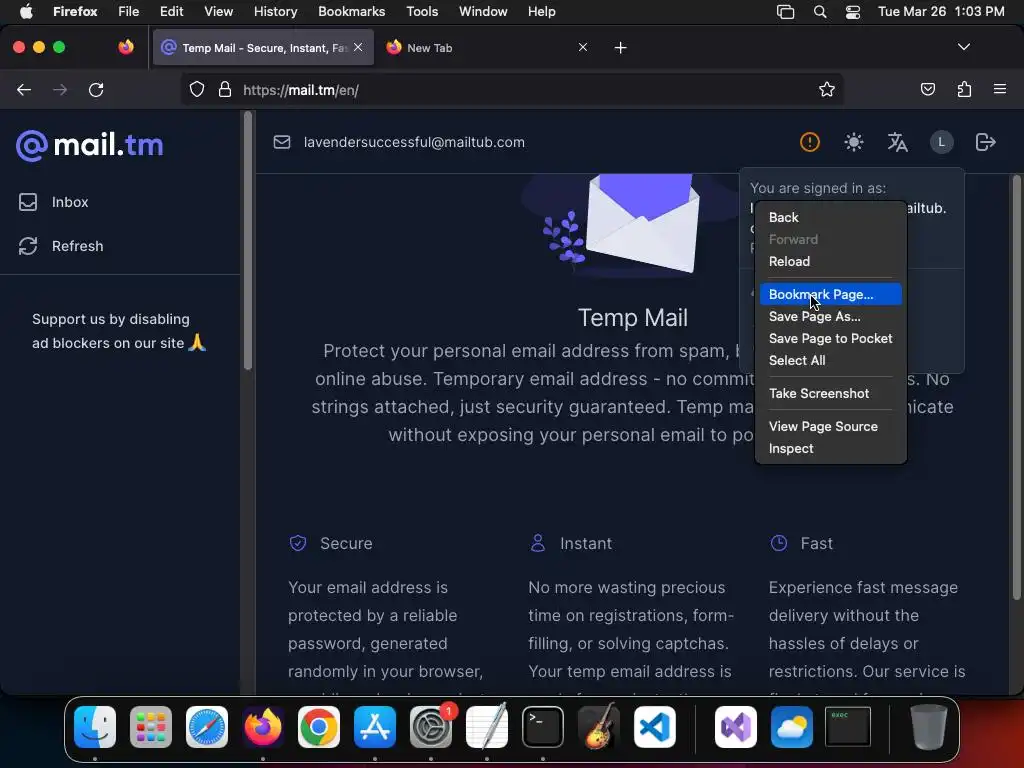
Task: Close the Temp Mail tab
Action: point(358,47)
